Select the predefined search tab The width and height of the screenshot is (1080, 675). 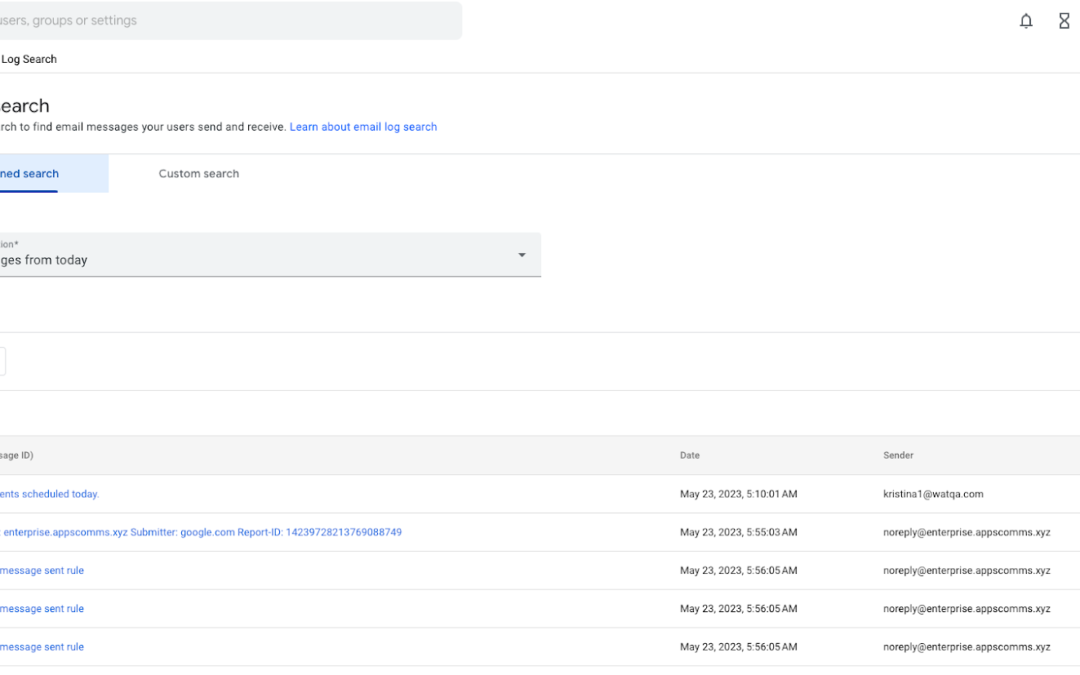point(54,174)
